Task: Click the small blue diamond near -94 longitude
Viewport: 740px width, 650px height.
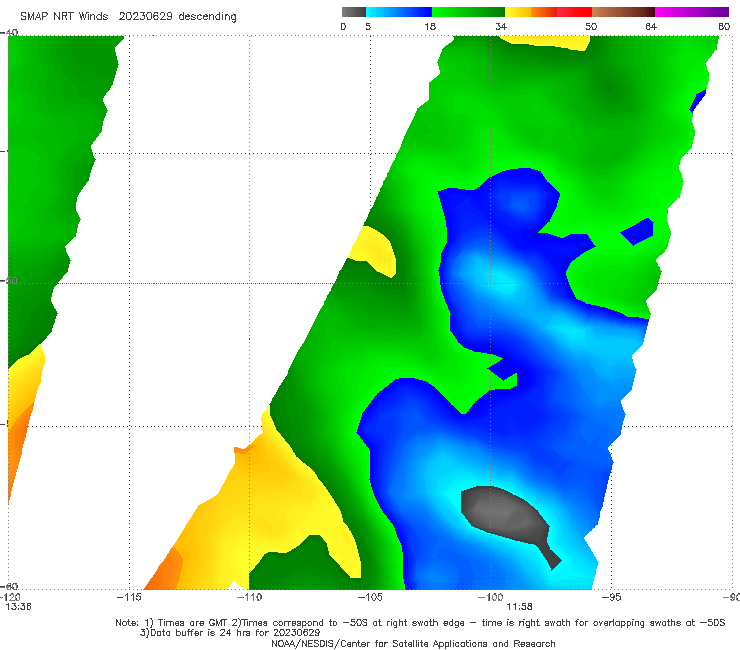Action: point(637,231)
